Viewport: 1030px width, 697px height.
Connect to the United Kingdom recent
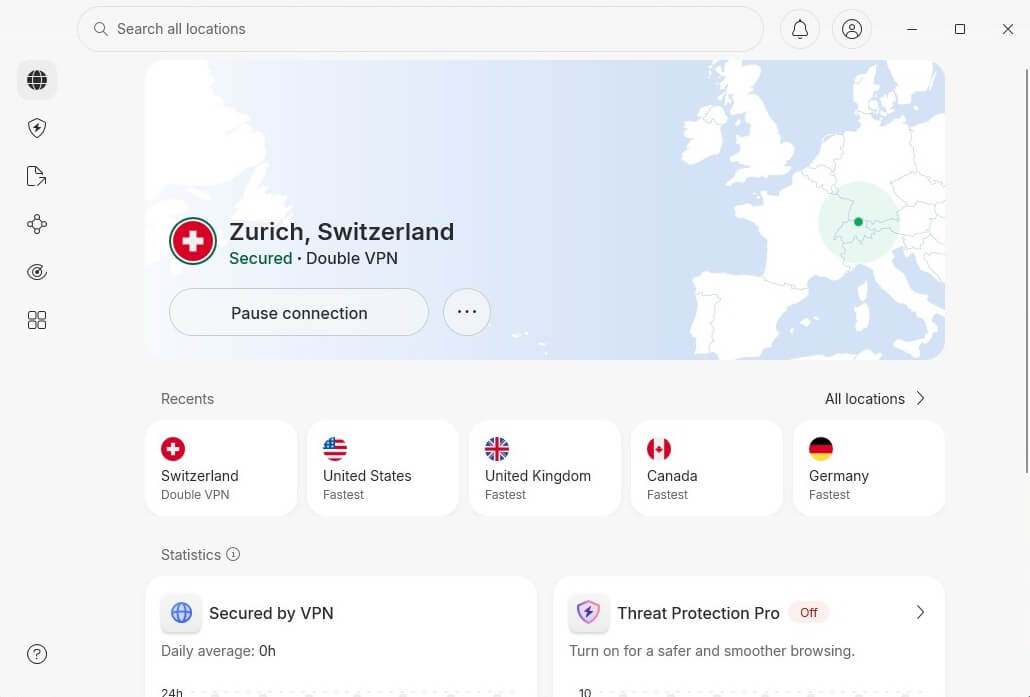pos(545,468)
